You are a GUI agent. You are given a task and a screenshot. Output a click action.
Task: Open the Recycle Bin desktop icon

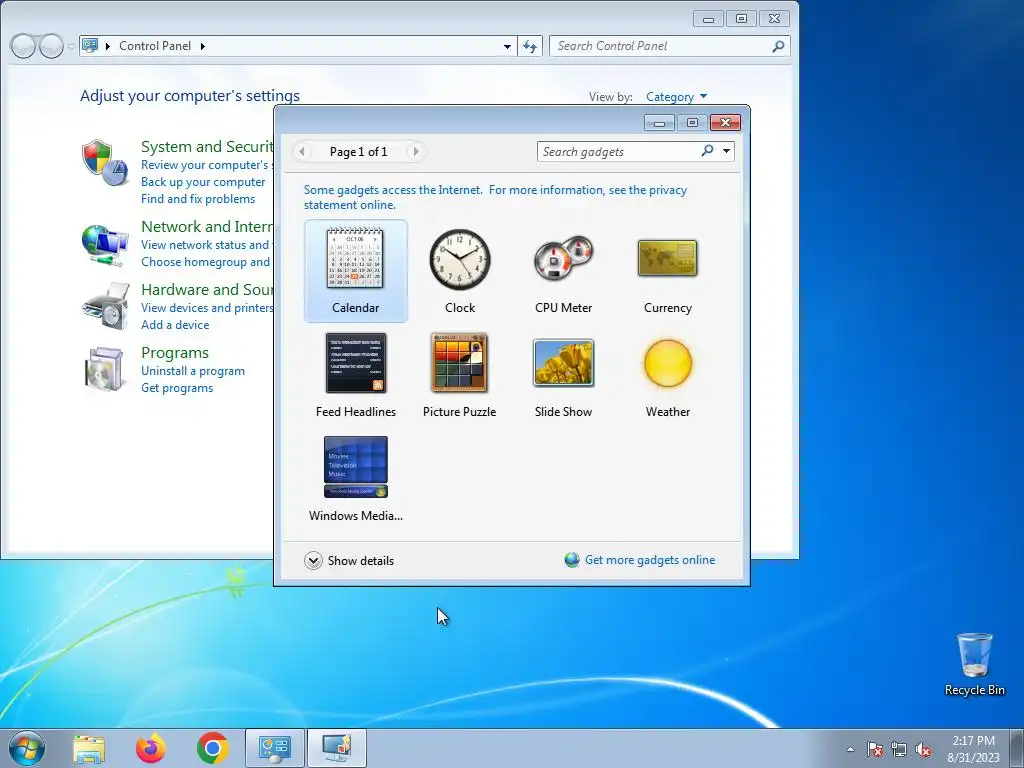point(974,664)
